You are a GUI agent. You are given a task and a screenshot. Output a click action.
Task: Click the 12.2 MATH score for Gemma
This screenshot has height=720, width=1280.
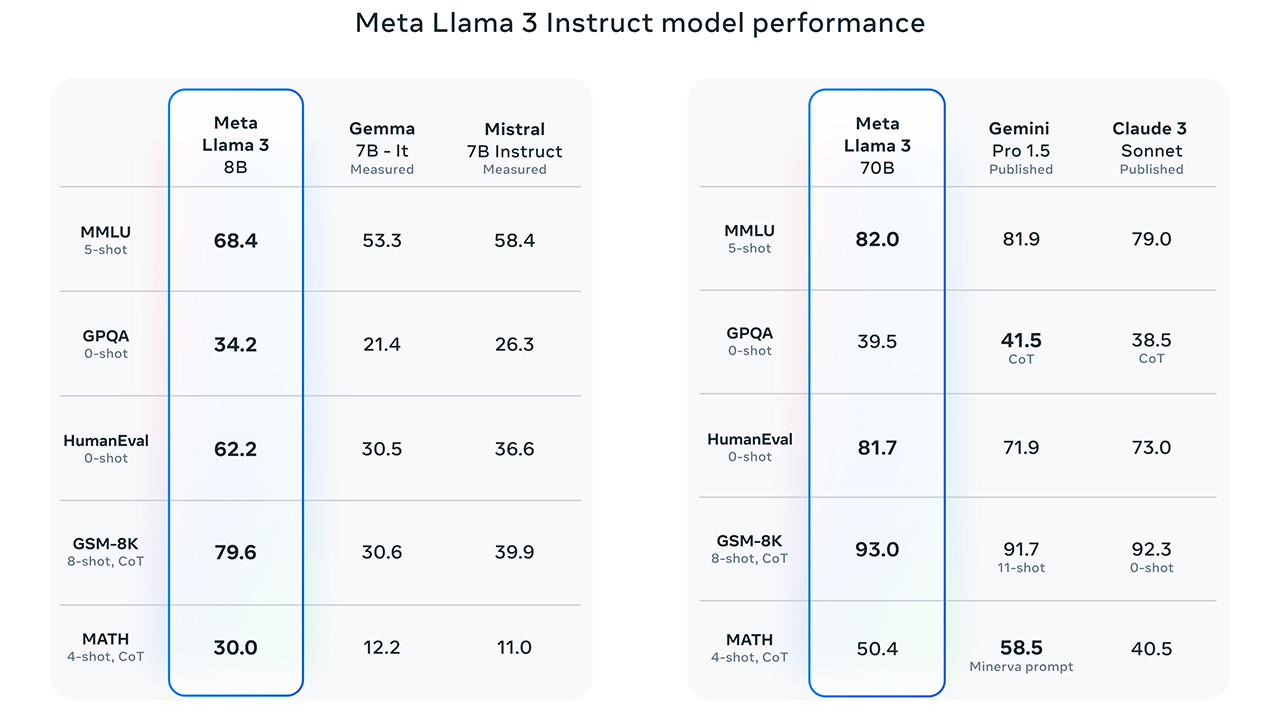(x=382, y=648)
